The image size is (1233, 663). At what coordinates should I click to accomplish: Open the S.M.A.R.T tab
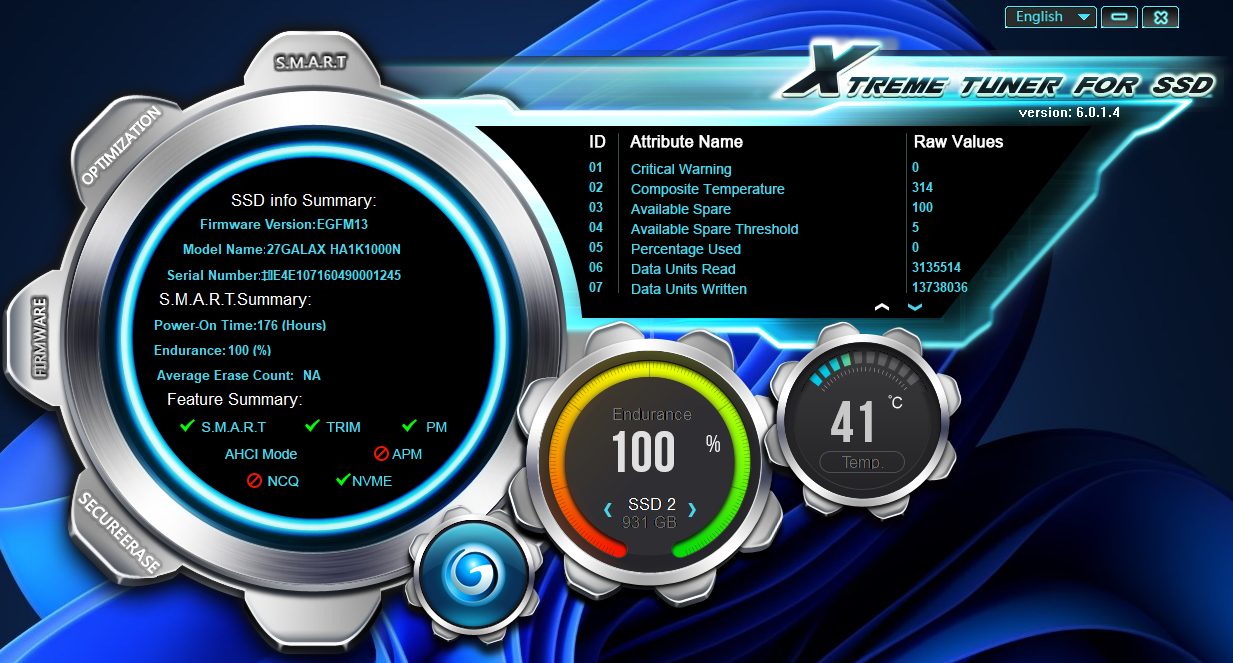pos(311,62)
